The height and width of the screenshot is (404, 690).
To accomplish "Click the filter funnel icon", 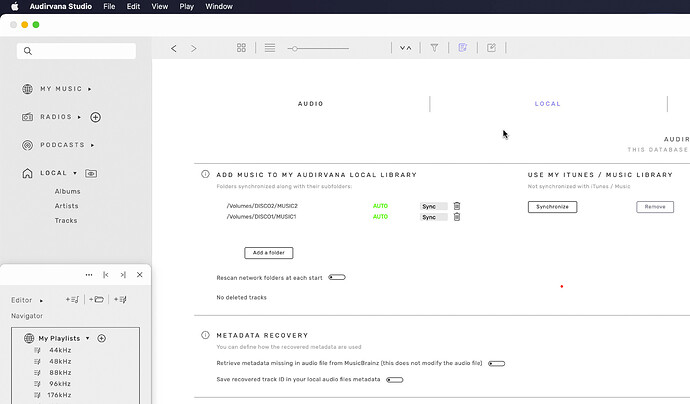I will tap(434, 48).
